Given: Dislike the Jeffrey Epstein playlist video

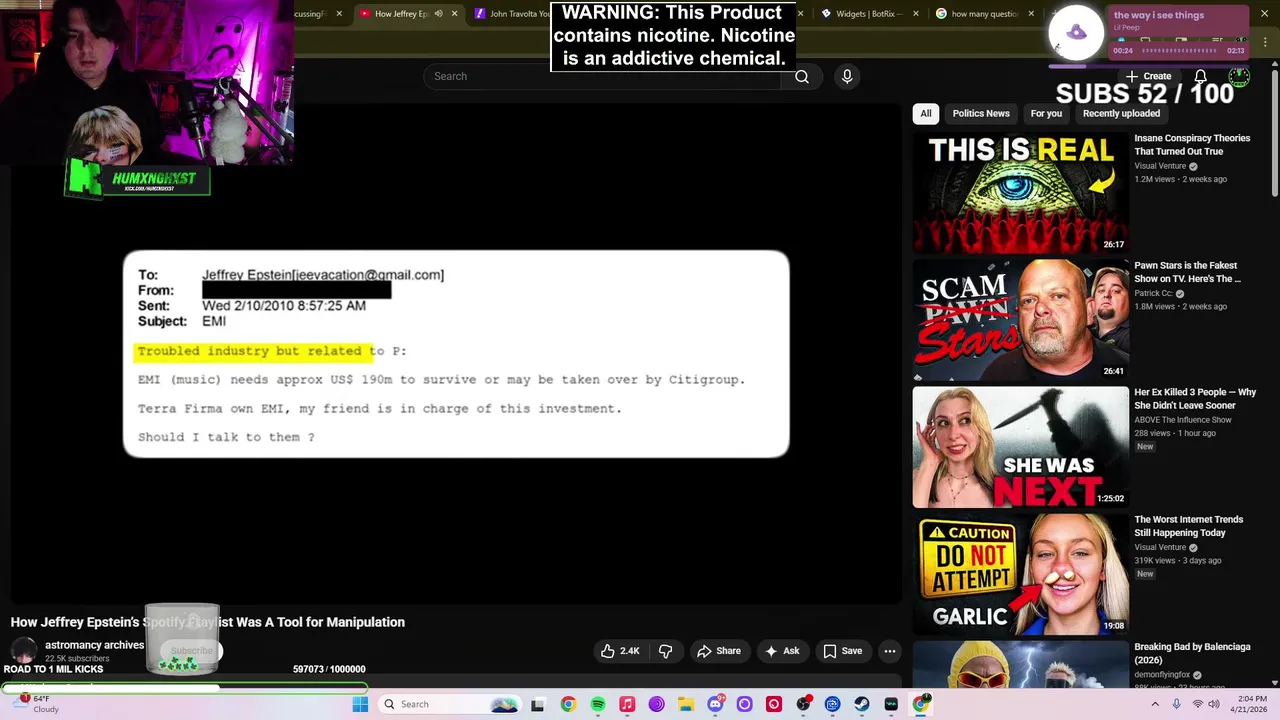Looking at the screenshot, I should pos(665,651).
